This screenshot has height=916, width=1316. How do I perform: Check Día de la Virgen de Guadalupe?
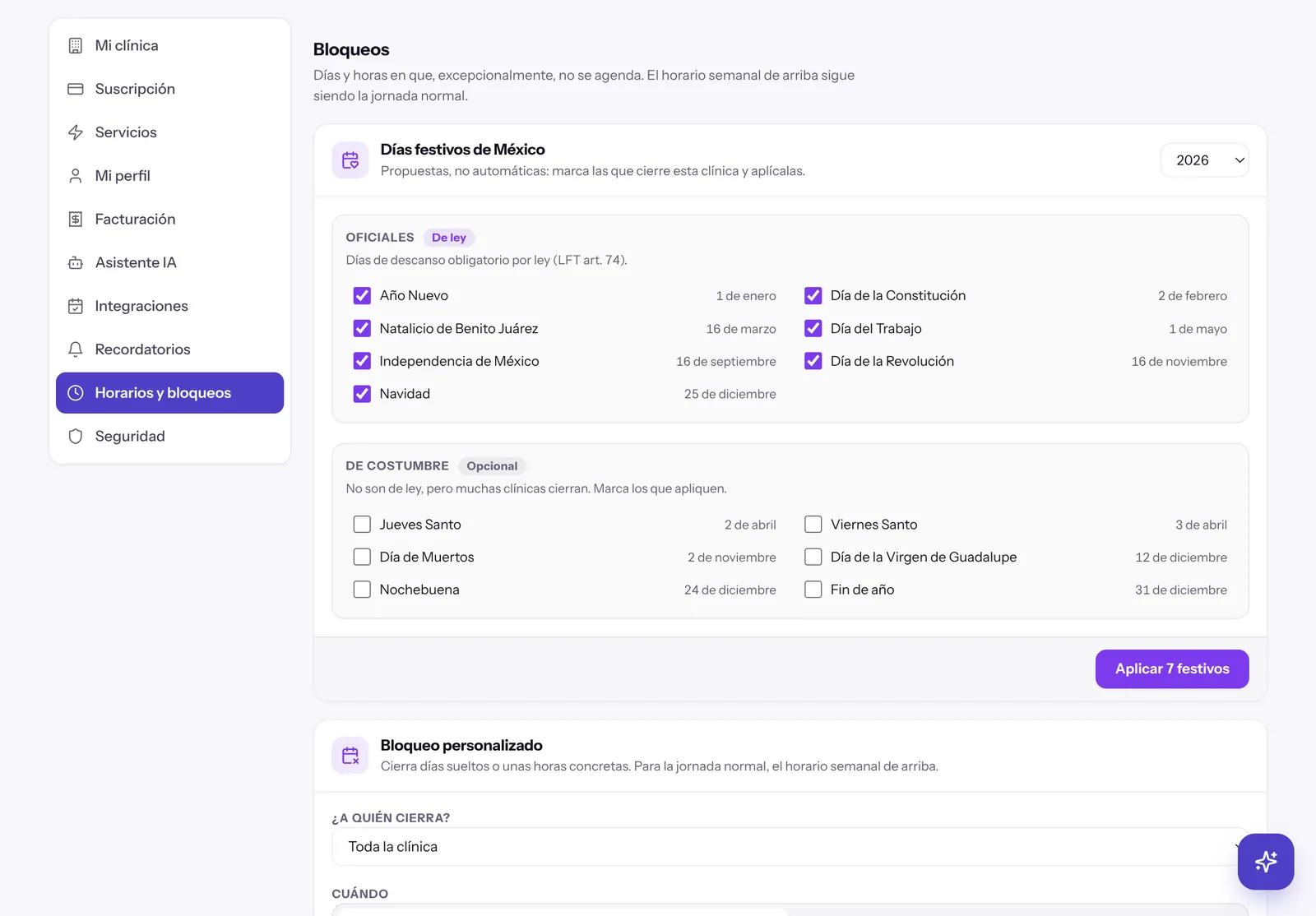point(813,557)
